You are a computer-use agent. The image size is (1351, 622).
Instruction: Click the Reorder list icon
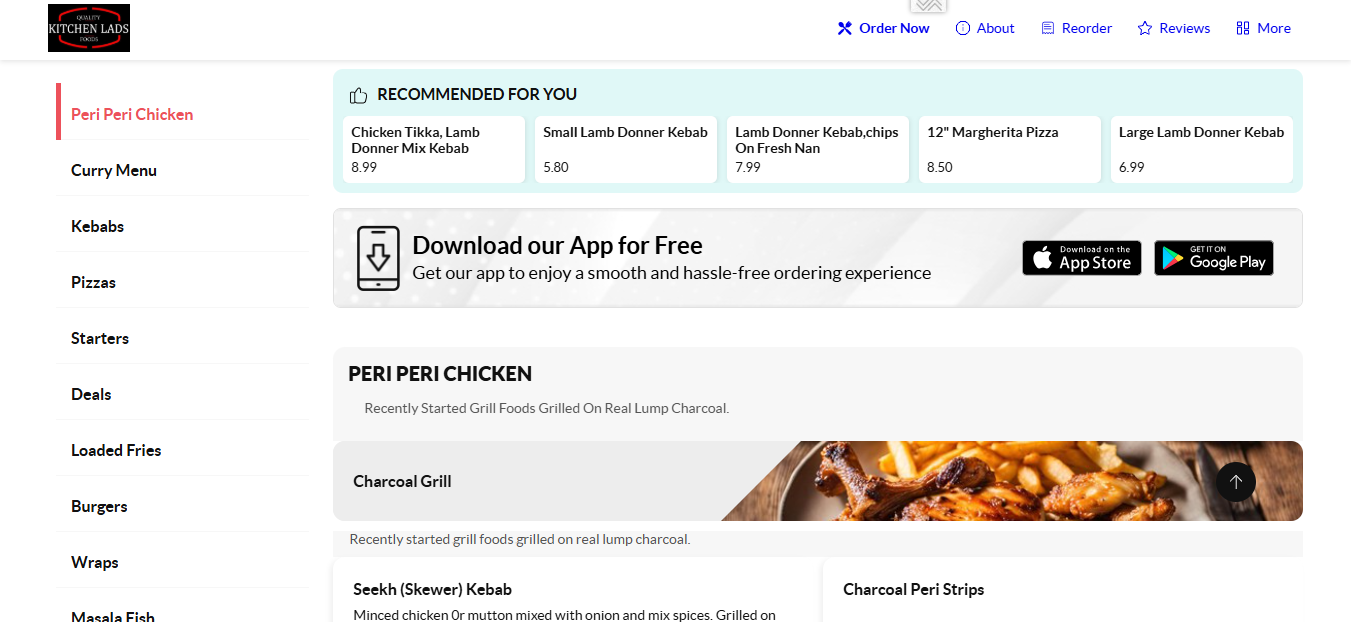coord(1048,28)
